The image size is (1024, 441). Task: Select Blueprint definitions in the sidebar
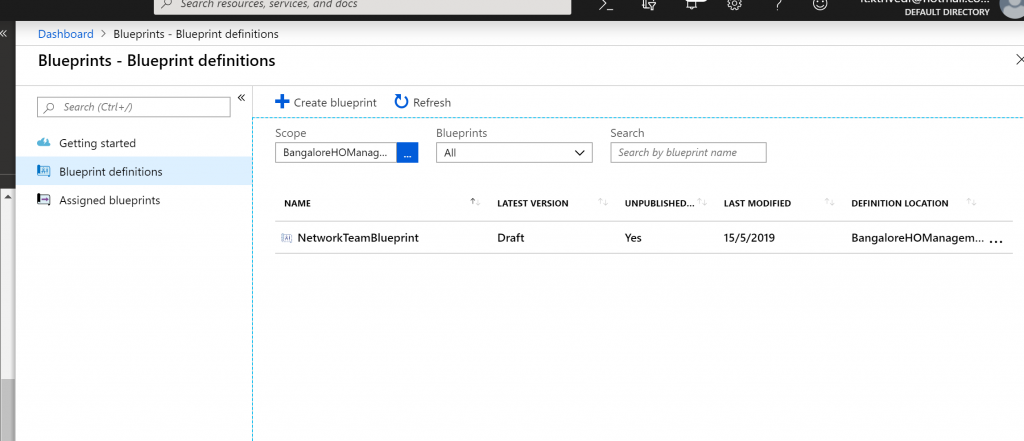pos(110,172)
